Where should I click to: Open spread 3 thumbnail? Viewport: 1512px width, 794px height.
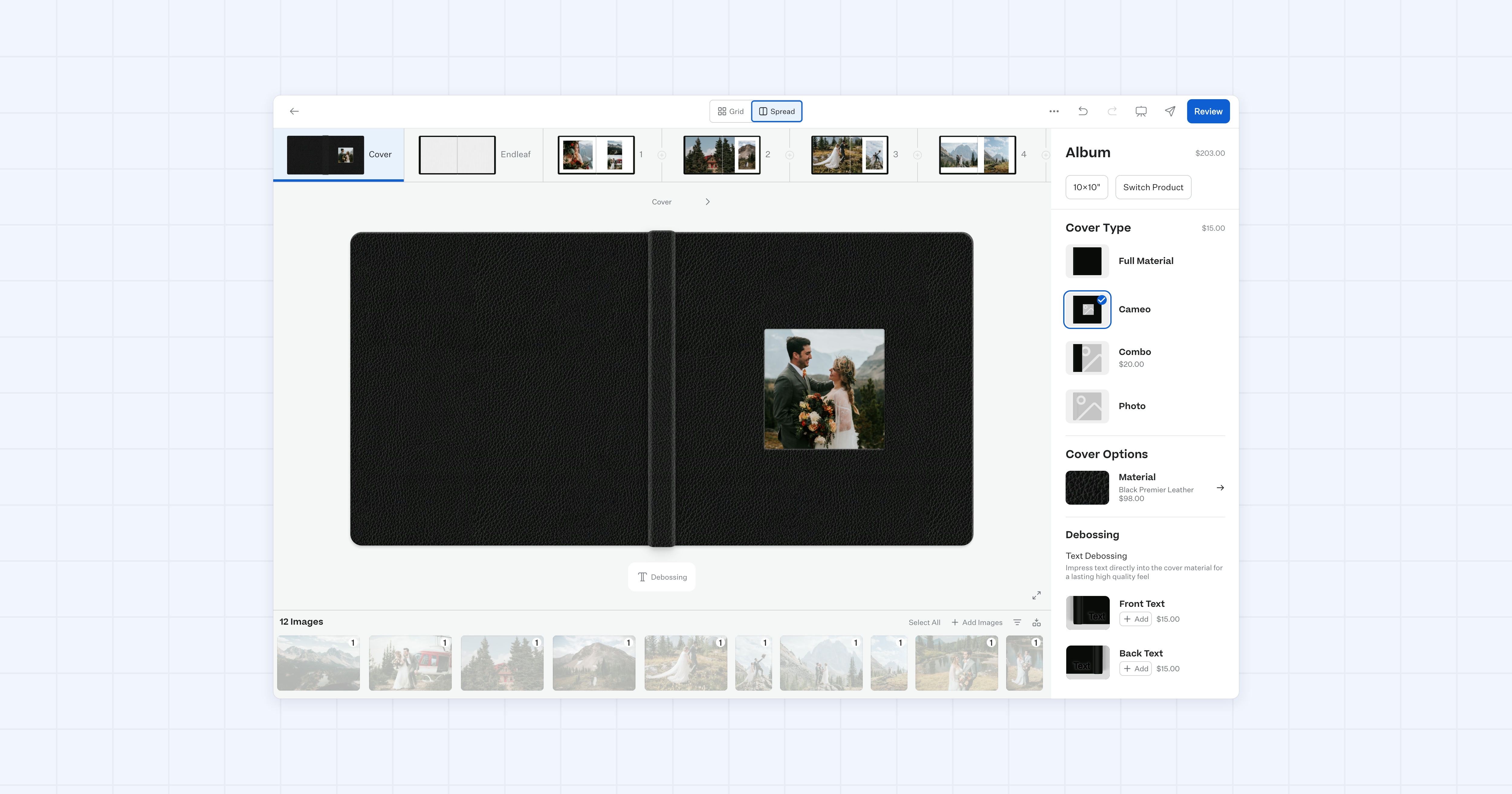[849, 155]
